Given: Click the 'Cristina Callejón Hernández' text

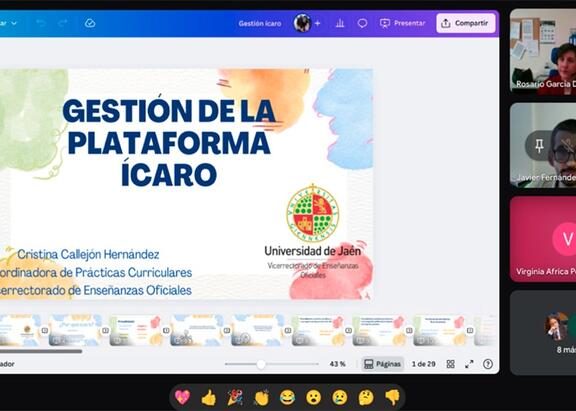Looking at the screenshot, I should (x=88, y=254).
